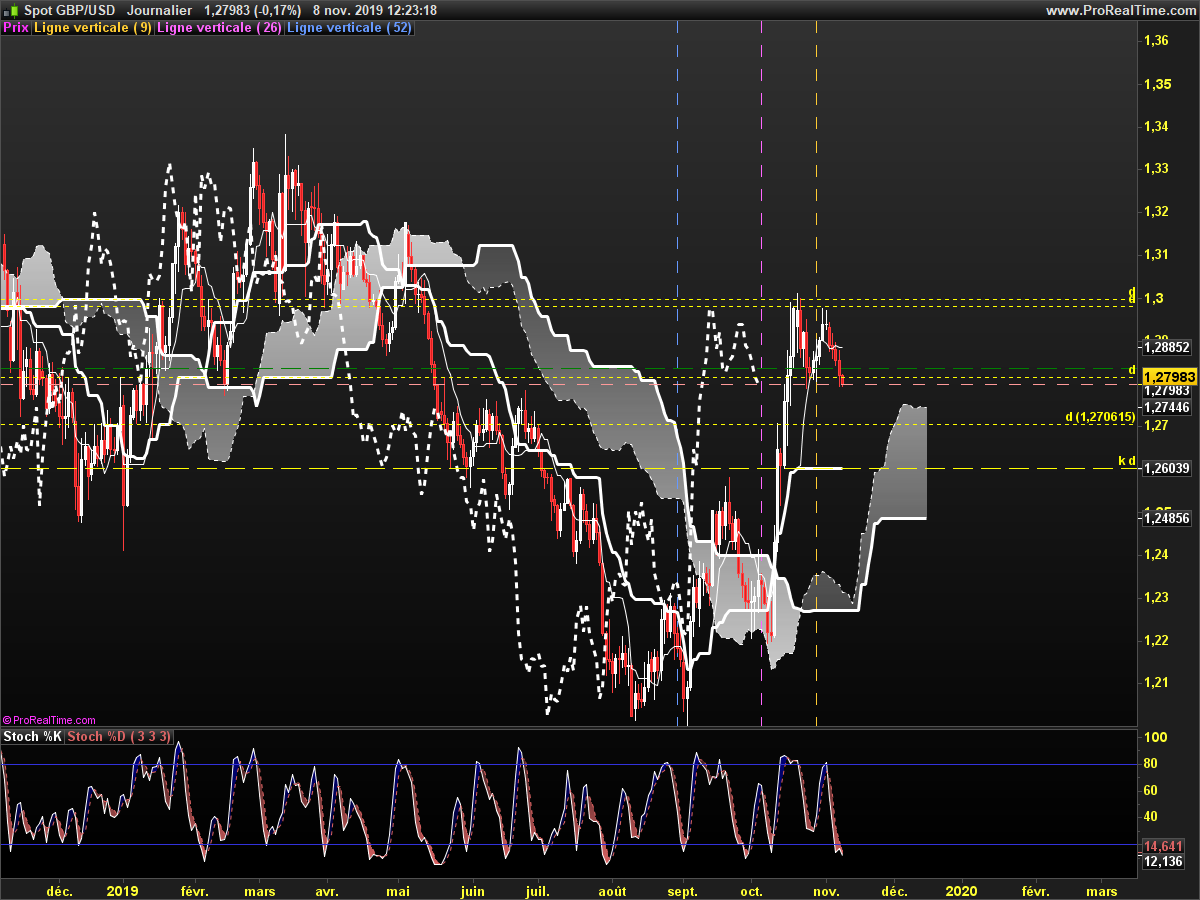Click the 1,28852 price axis label
The width and height of the screenshot is (1200, 900).
(x=1166, y=347)
